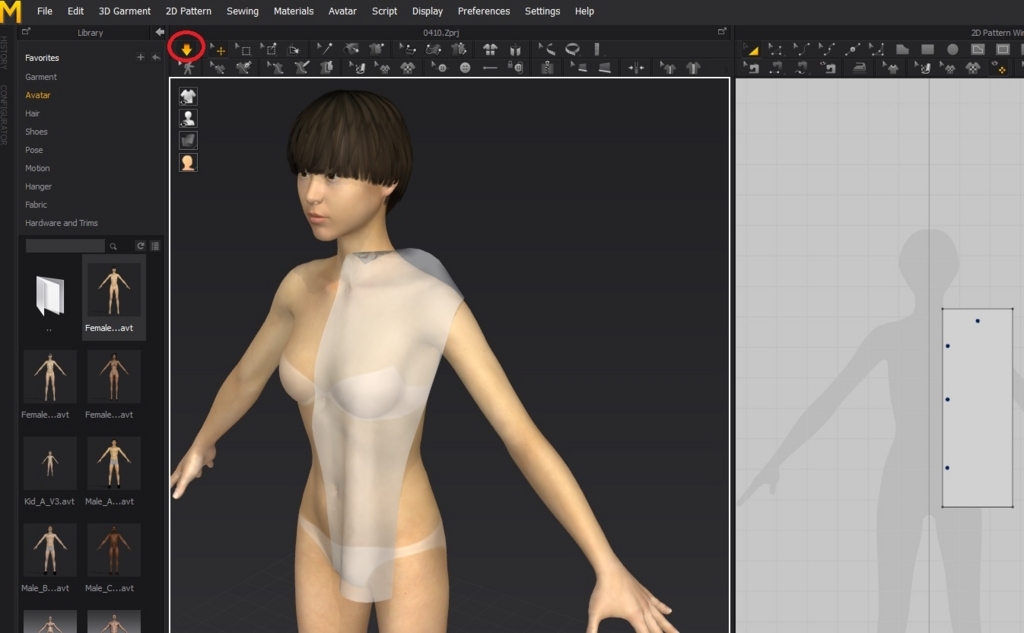
Task: Choose the box Select Mesh tool
Action: point(243,50)
